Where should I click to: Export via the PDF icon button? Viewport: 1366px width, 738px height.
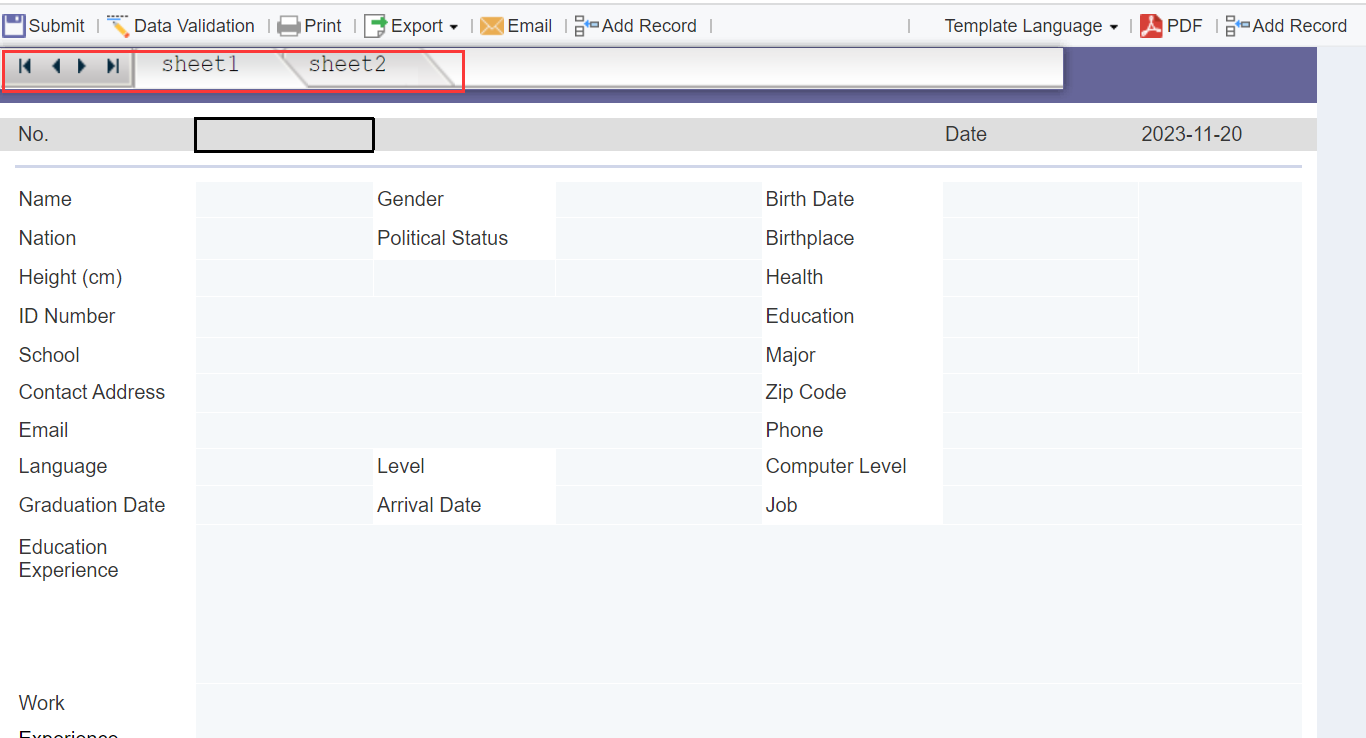pyautogui.click(x=1171, y=26)
